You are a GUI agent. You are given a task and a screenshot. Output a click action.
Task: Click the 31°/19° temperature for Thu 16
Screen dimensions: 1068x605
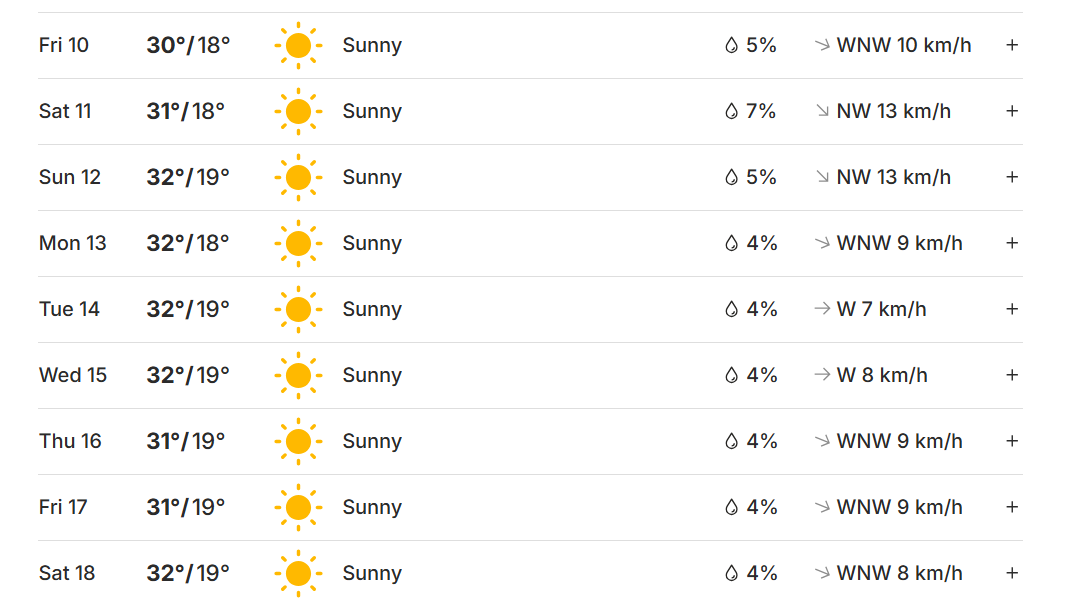click(186, 441)
